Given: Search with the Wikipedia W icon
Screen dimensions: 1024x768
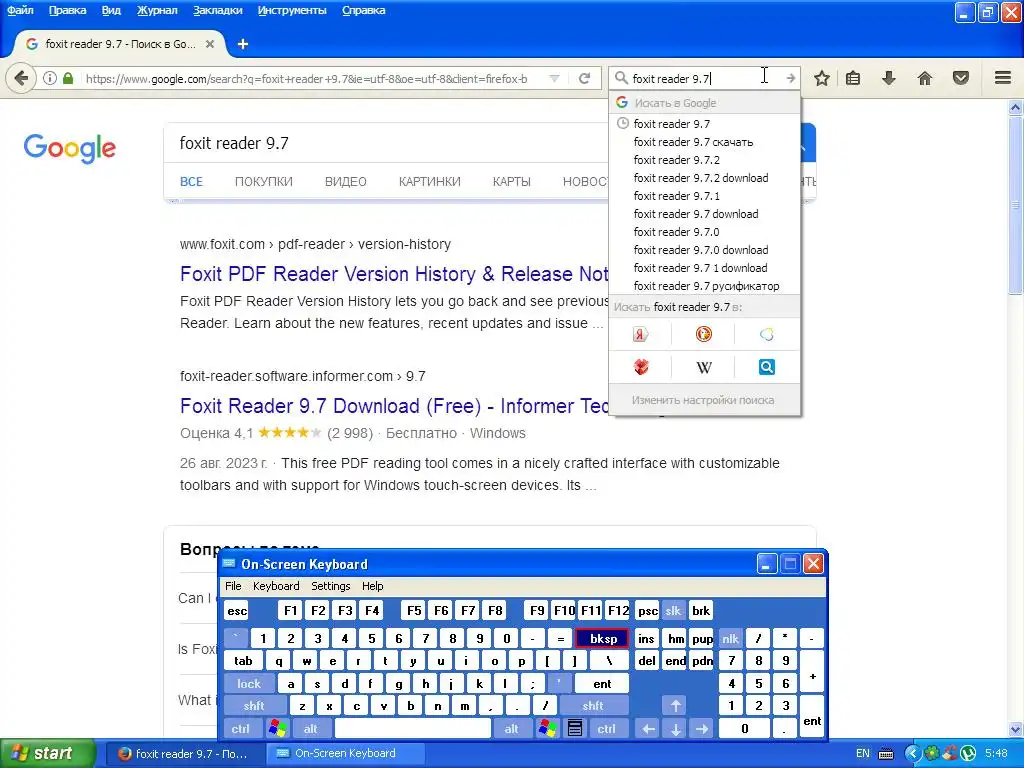Looking at the screenshot, I should click(703, 367).
